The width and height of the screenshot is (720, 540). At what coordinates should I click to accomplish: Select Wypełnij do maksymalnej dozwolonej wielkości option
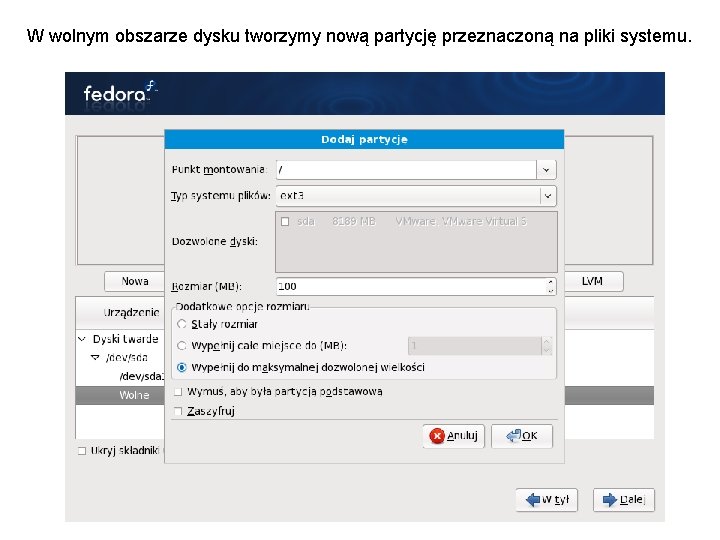pyautogui.click(x=182, y=367)
